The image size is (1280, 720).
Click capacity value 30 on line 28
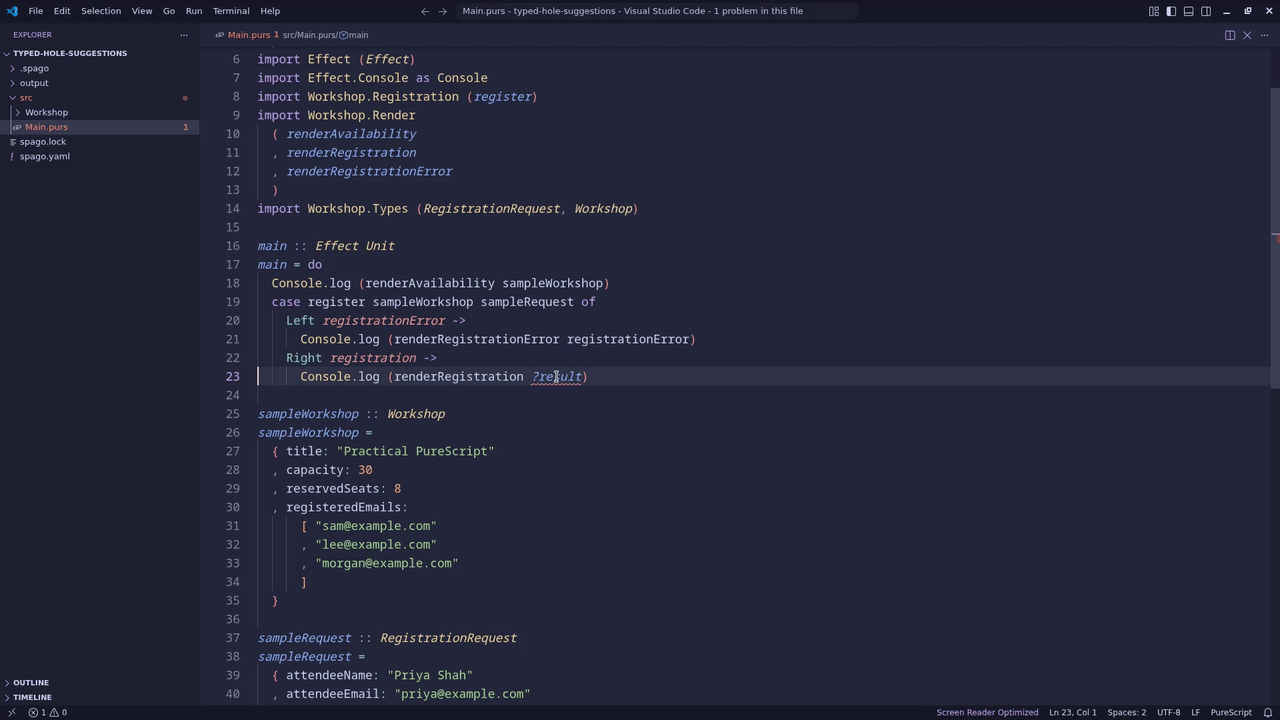pos(365,470)
